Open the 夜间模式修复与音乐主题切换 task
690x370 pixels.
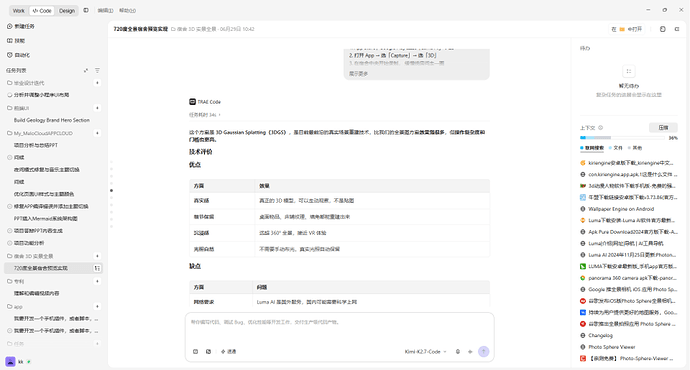(x=46, y=169)
